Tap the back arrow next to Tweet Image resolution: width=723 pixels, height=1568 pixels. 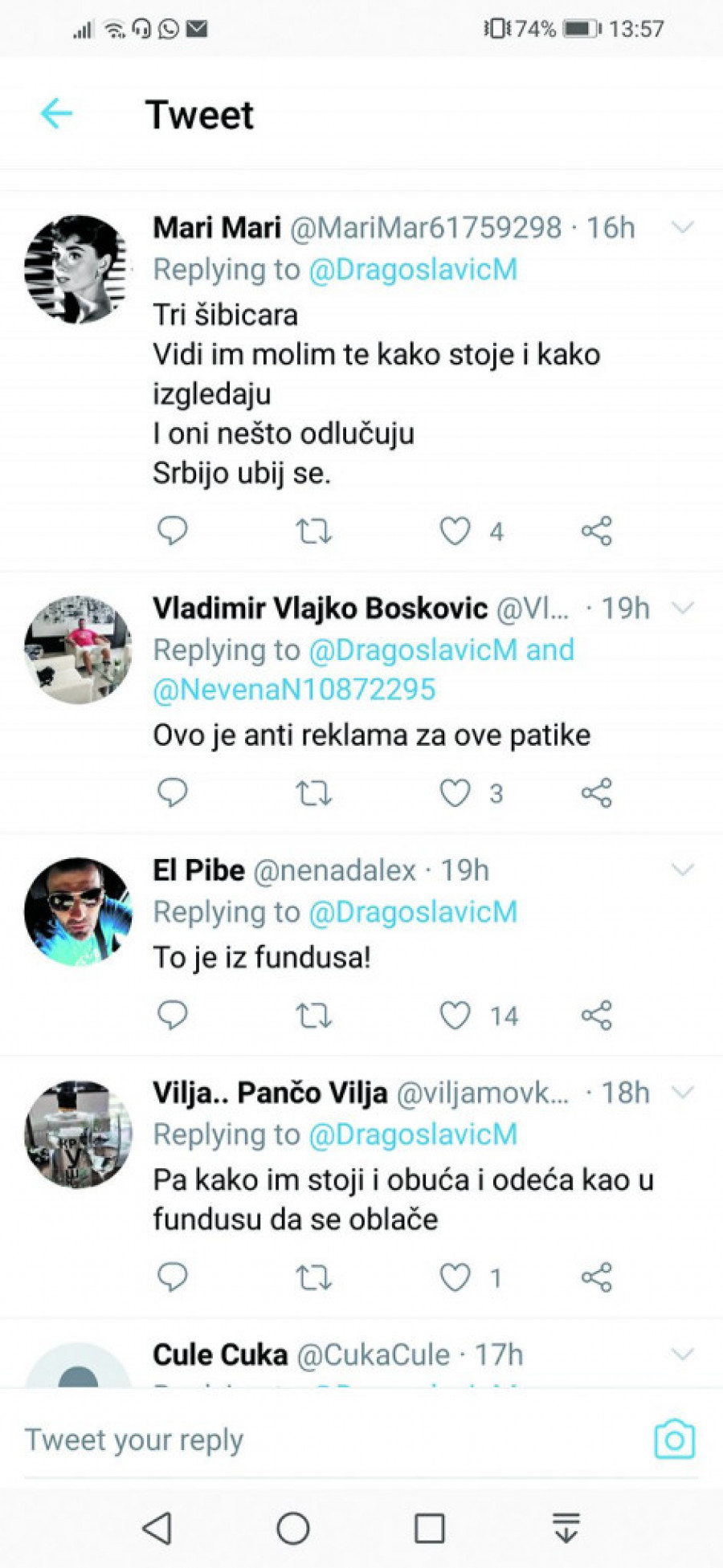pos(57,114)
